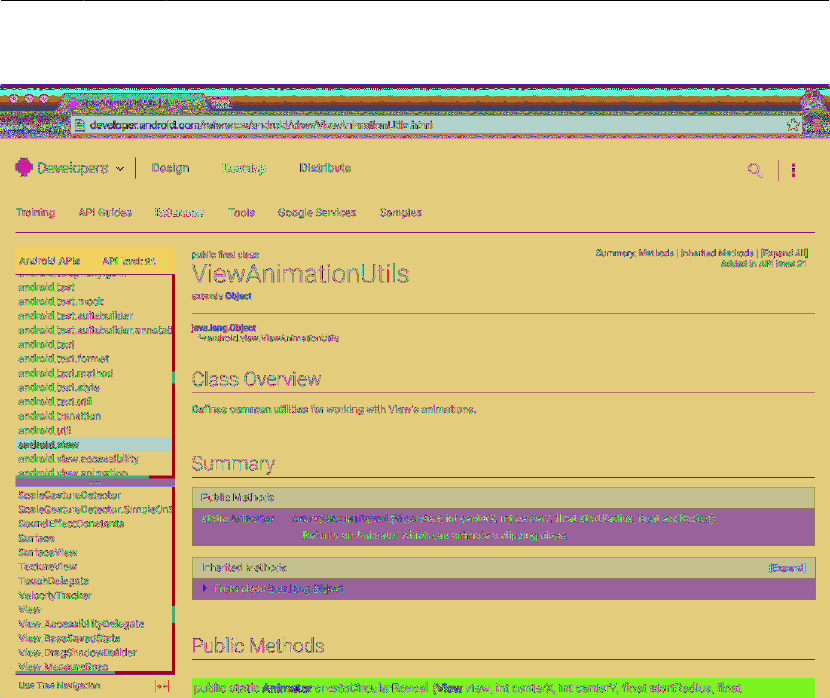Image resolution: width=830 pixels, height=698 pixels.
Task: Click the package list vertical scrollbar
Action: [173, 376]
